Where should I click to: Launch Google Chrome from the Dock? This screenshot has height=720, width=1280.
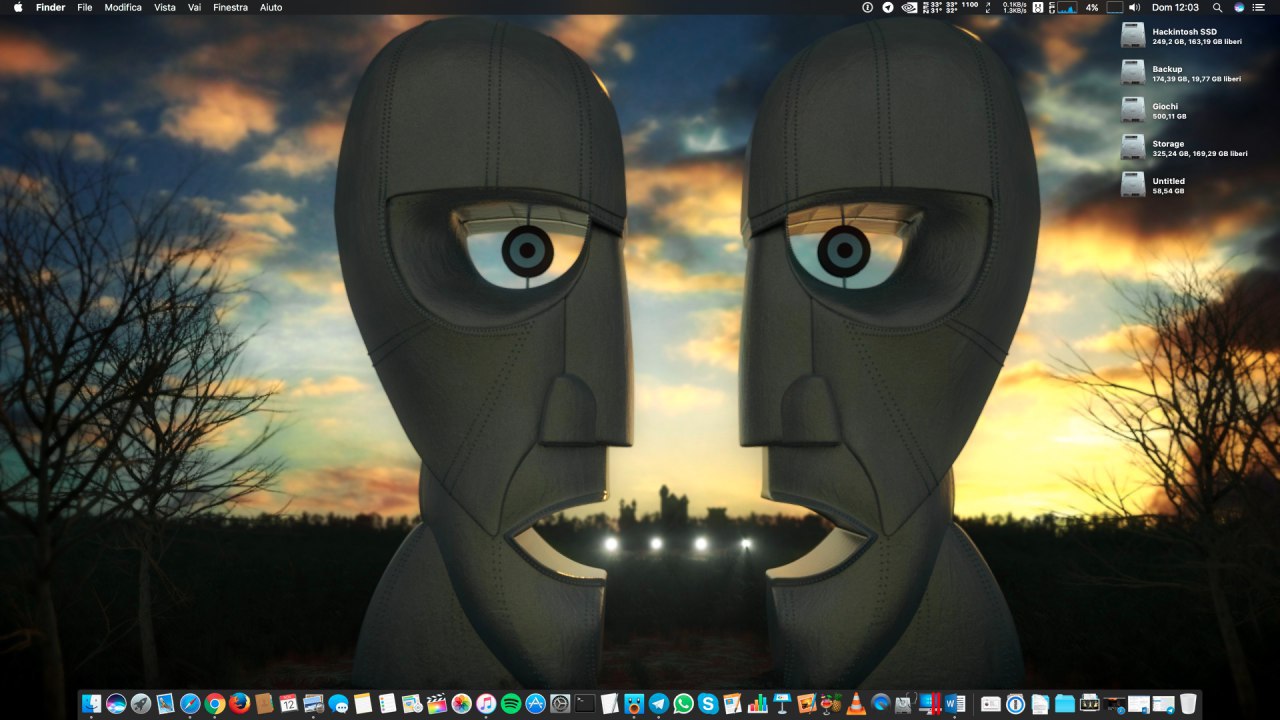click(215, 704)
